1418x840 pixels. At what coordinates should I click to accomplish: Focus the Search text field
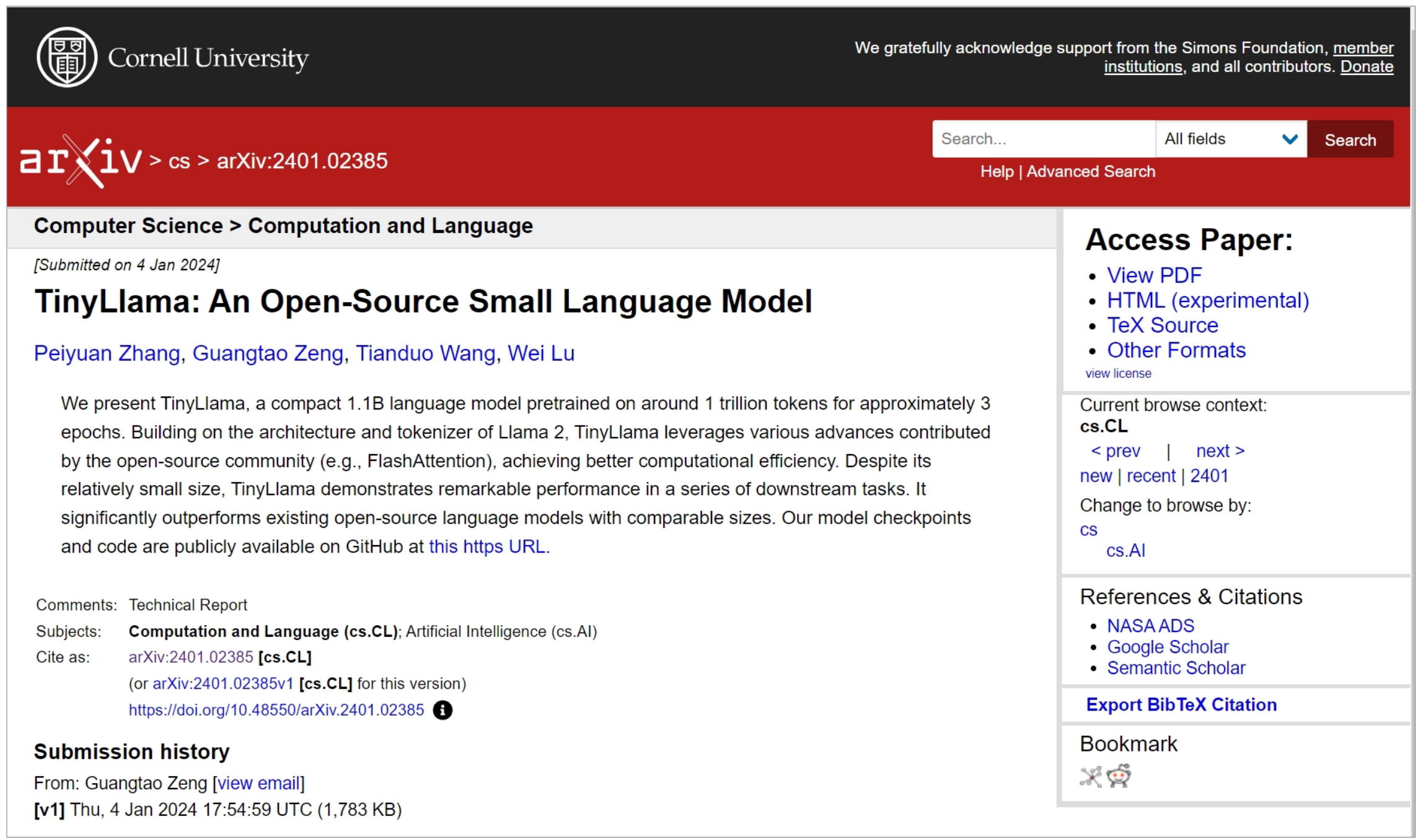(x=1044, y=139)
